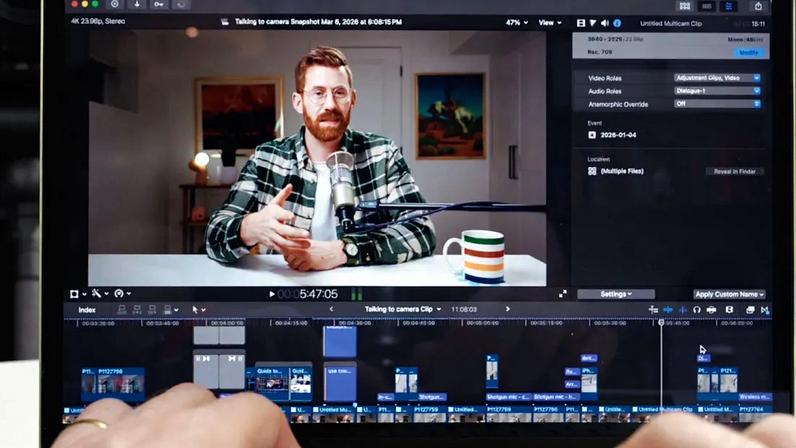Toggle Solo headphones icon
Image resolution: width=796 pixels, height=448 pixels.
point(697,309)
